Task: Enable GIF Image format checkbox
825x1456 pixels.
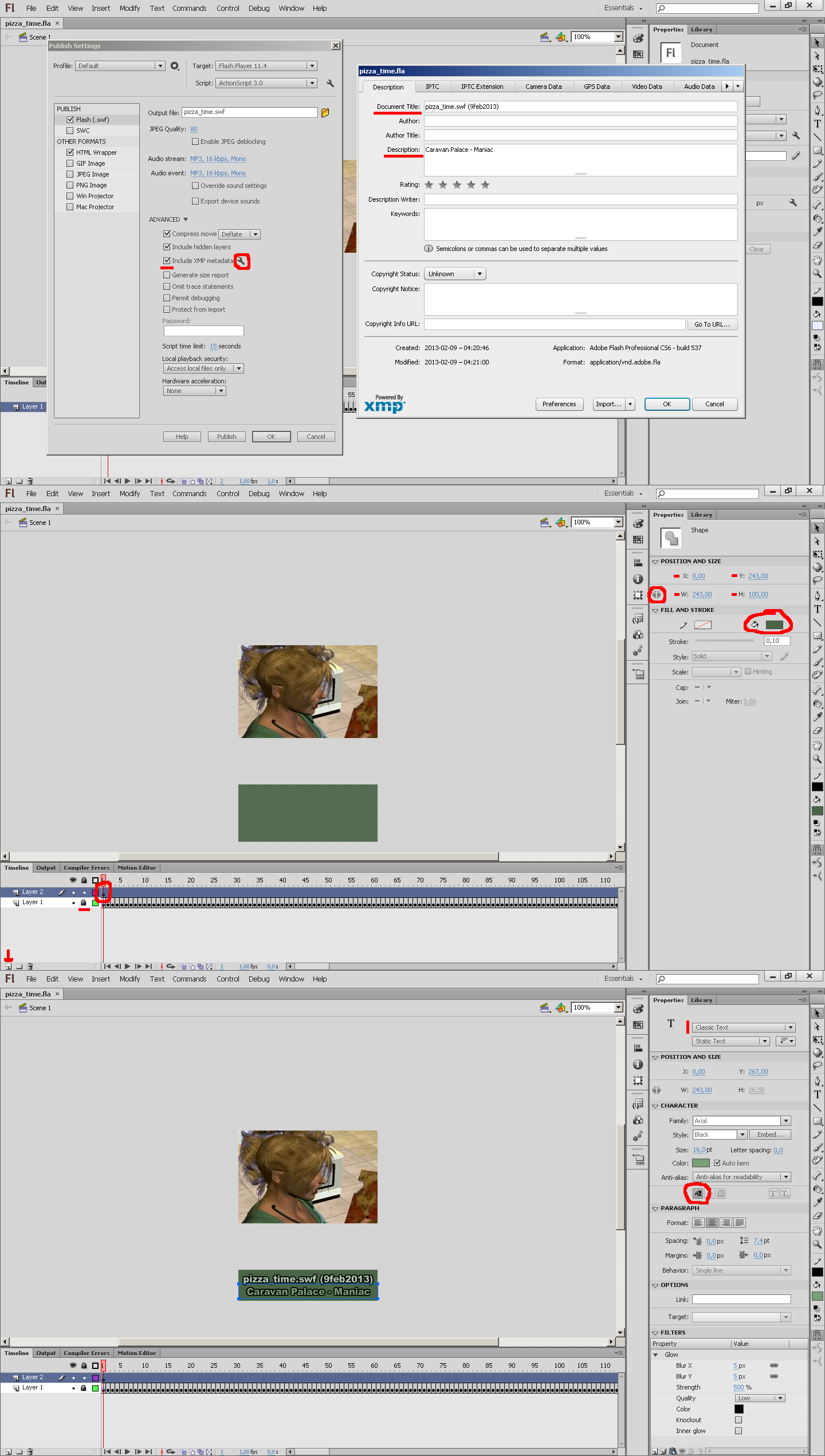Action: 70,163
